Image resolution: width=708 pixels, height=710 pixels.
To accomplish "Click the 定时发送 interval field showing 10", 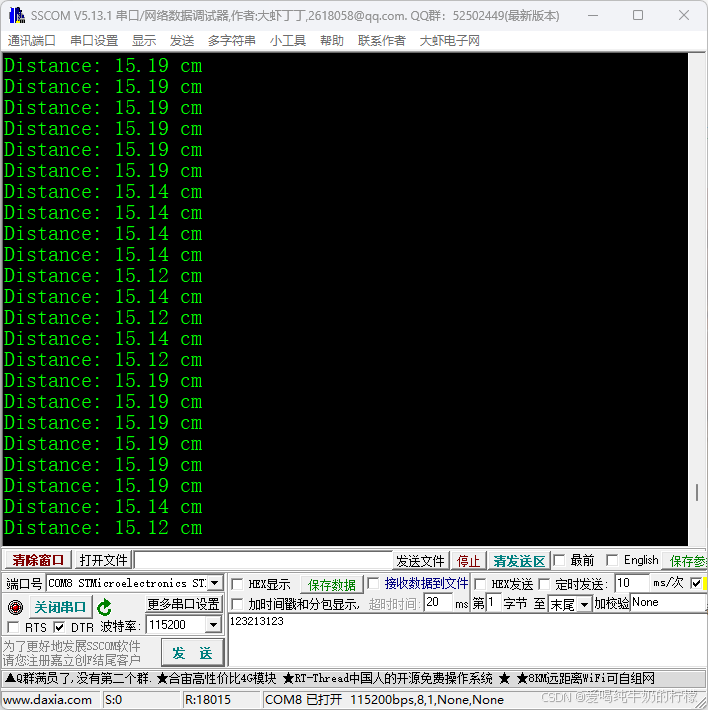I will (x=631, y=583).
